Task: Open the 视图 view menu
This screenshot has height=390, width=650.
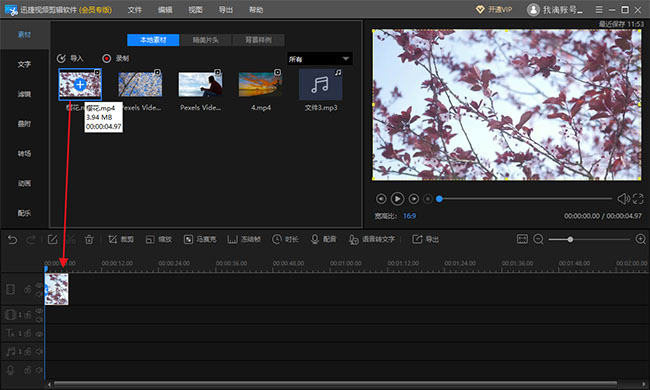Action: (x=195, y=10)
